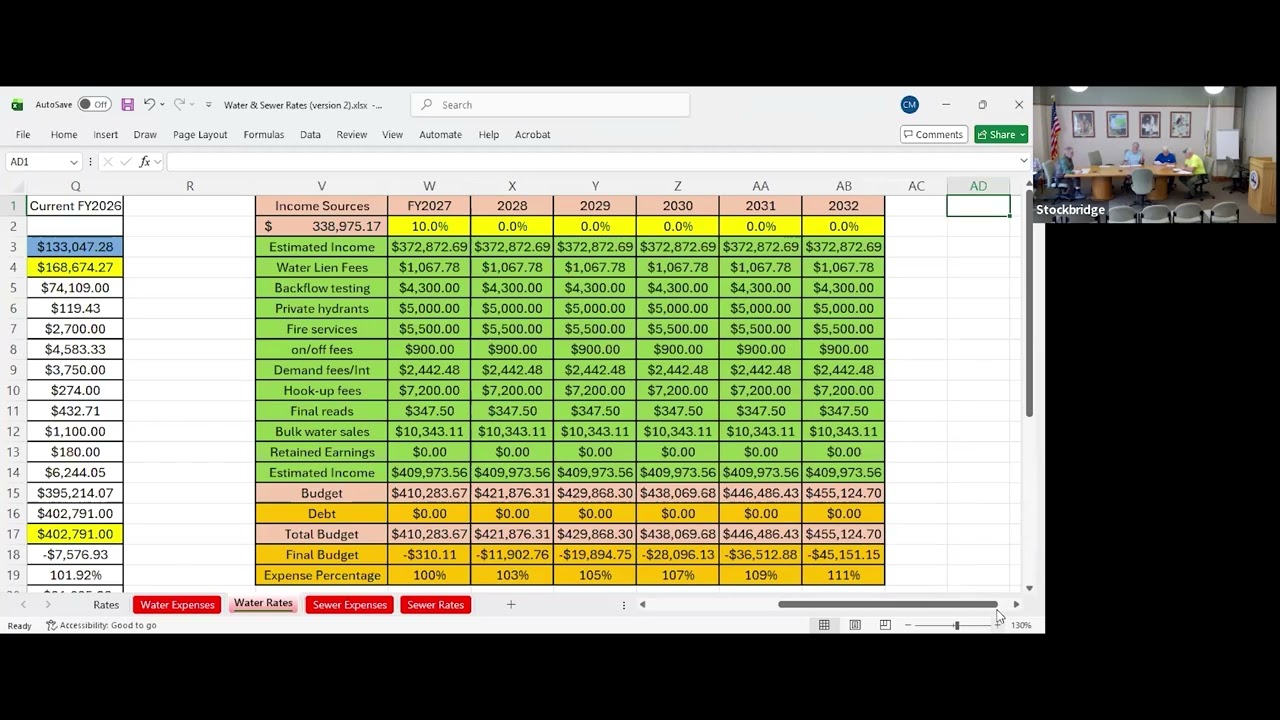Click the horizontal scrollbar thumb
This screenshot has height=720, width=1280.
tap(888, 605)
